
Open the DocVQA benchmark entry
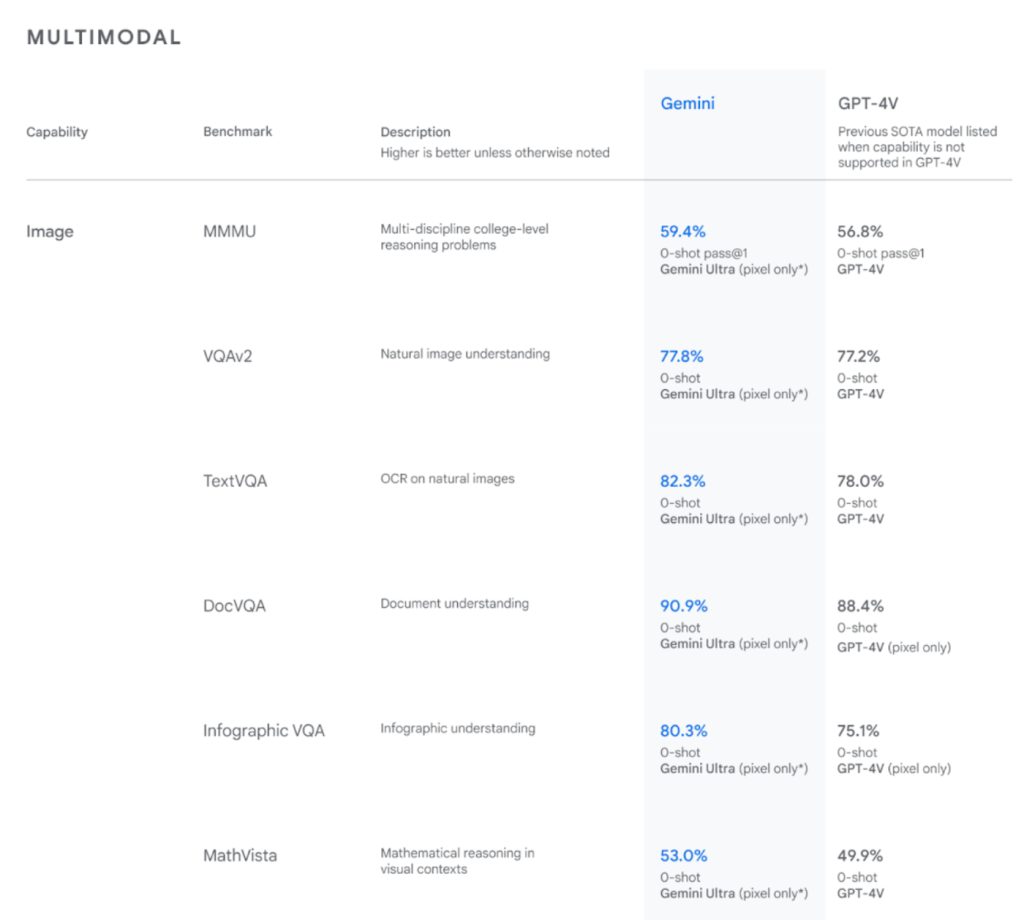tap(234, 606)
